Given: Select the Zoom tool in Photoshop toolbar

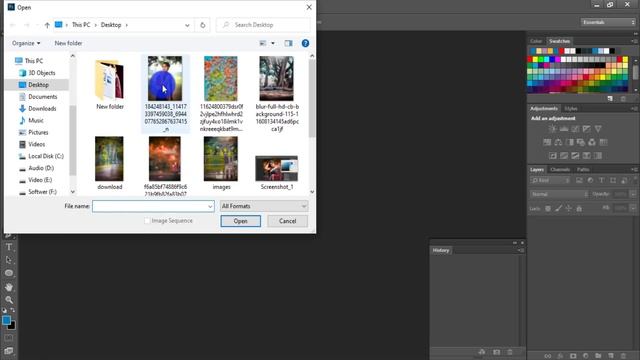Looking at the screenshot, I should pyautogui.click(x=9, y=300).
